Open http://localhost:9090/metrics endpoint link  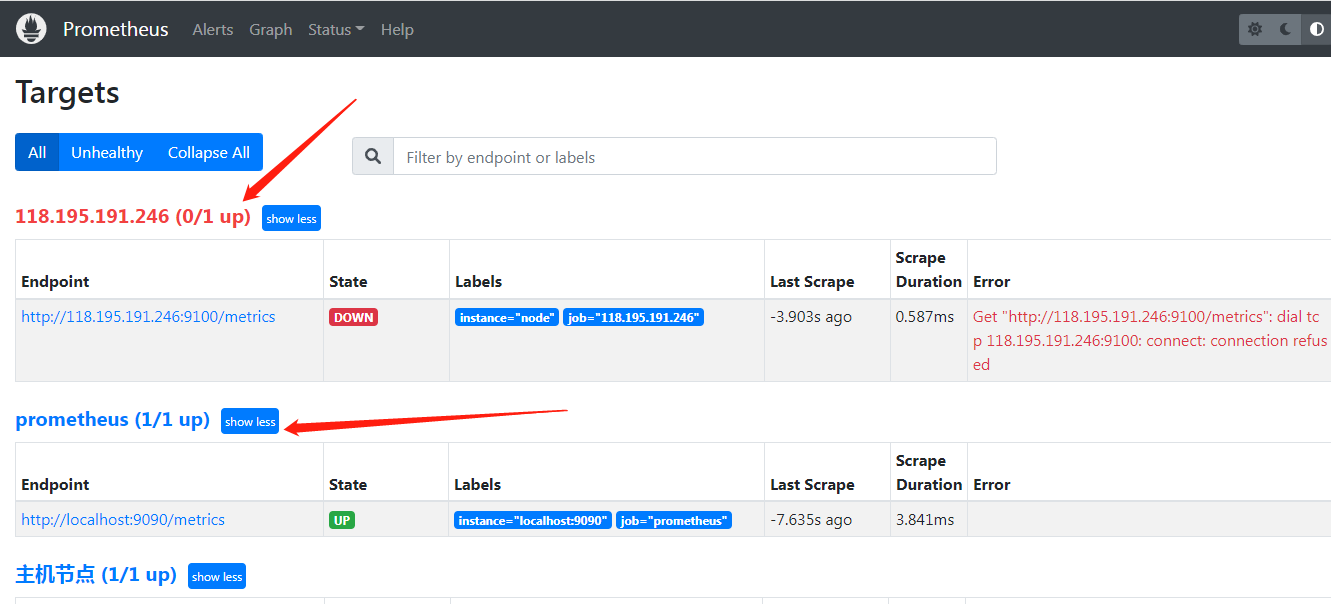click(x=123, y=519)
